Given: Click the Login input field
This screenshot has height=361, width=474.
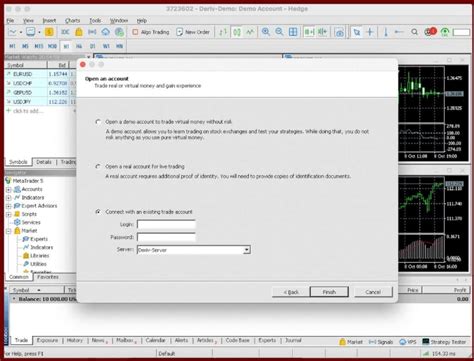Looking at the screenshot, I should point(166,224).
